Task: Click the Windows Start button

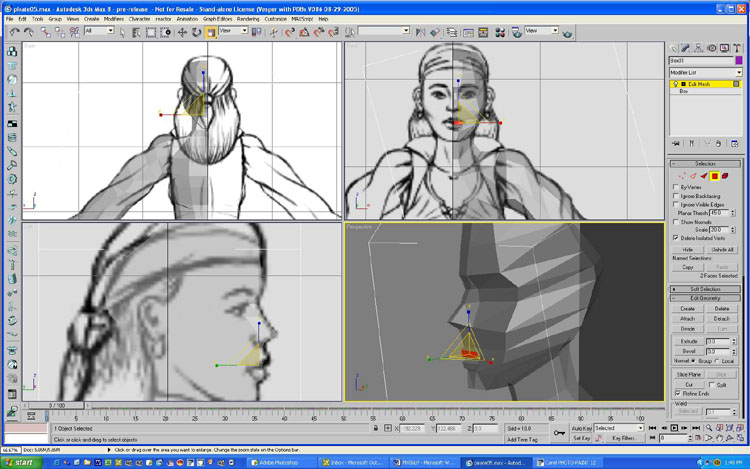Action: [x=18, y=463]
